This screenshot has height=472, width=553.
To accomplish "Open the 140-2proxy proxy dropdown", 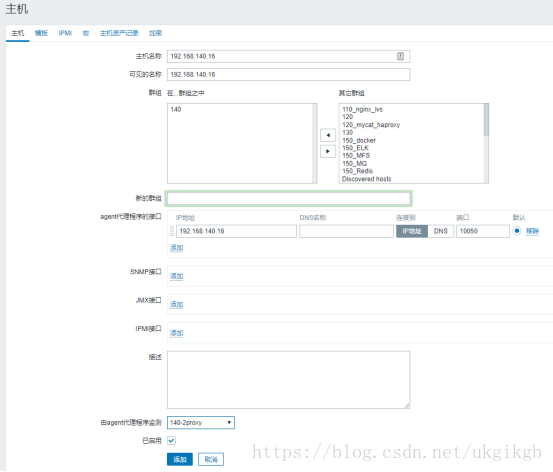I will click(201, 423).
